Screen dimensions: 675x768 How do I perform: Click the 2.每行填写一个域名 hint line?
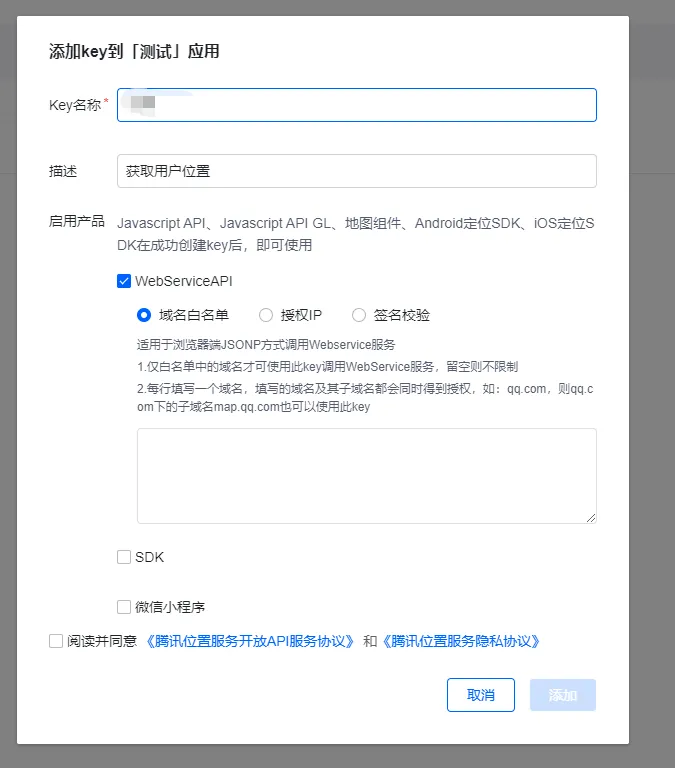(x=365, y=397)
